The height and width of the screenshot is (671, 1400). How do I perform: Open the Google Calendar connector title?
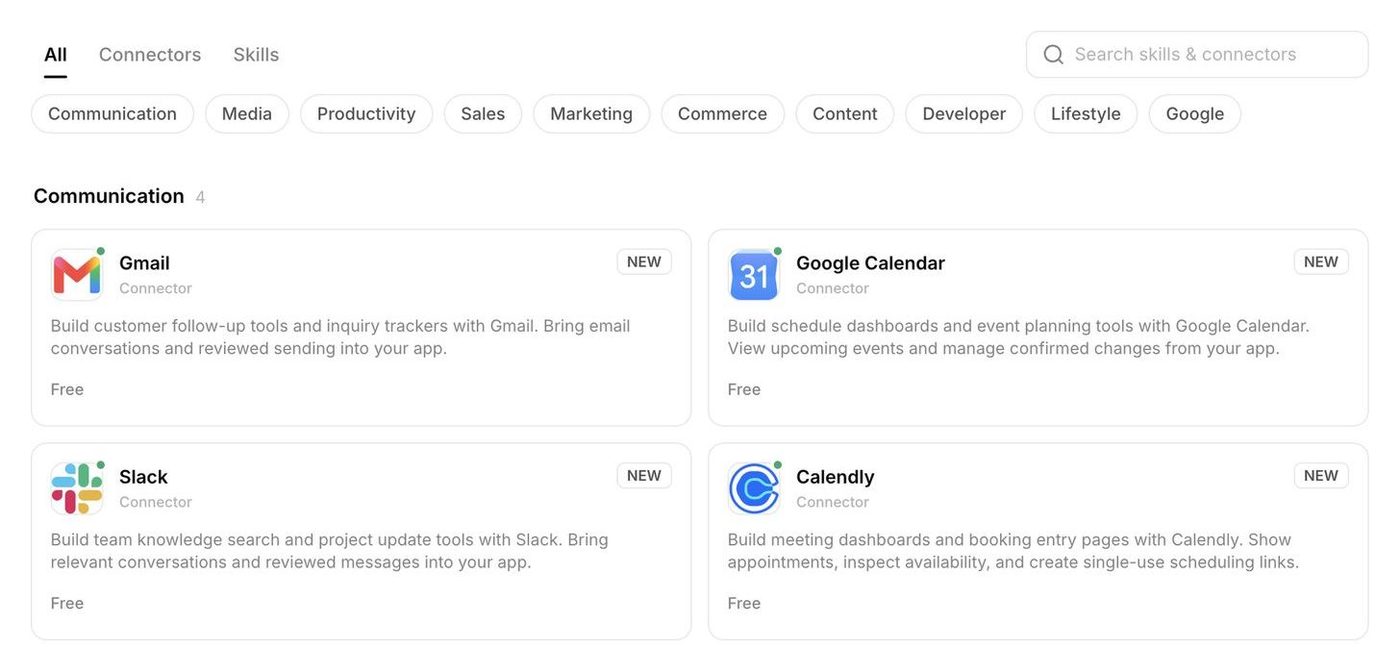click(870, 263)
